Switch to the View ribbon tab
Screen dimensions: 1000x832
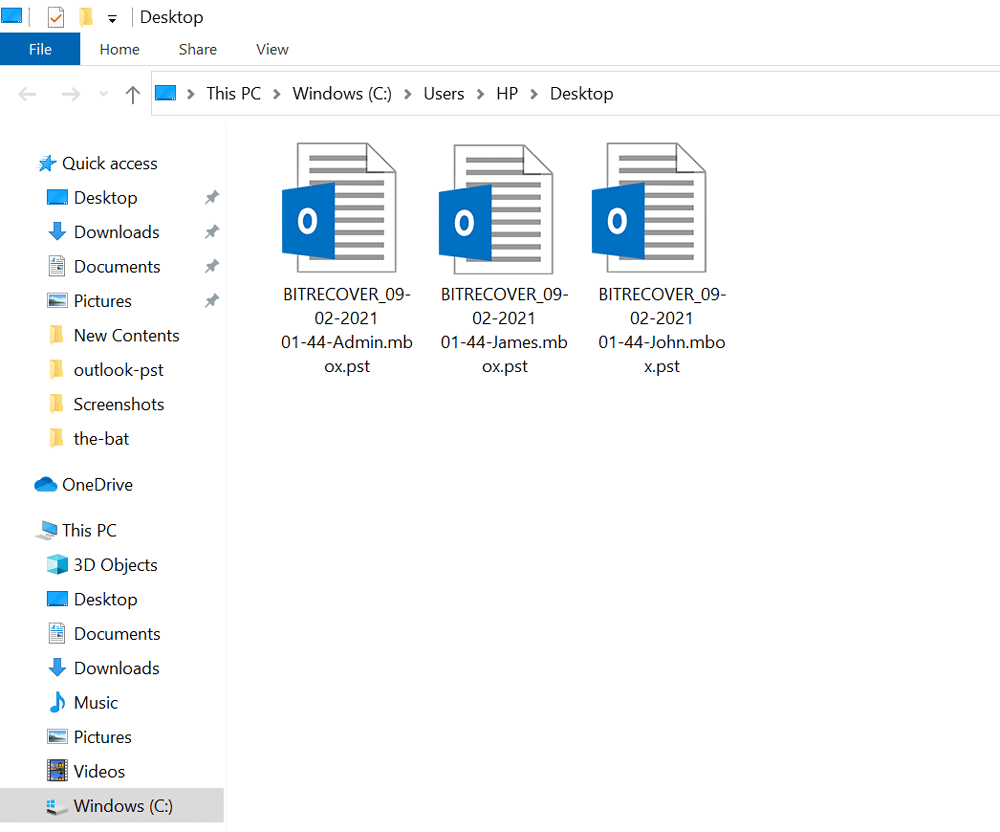tap(272, 49)
